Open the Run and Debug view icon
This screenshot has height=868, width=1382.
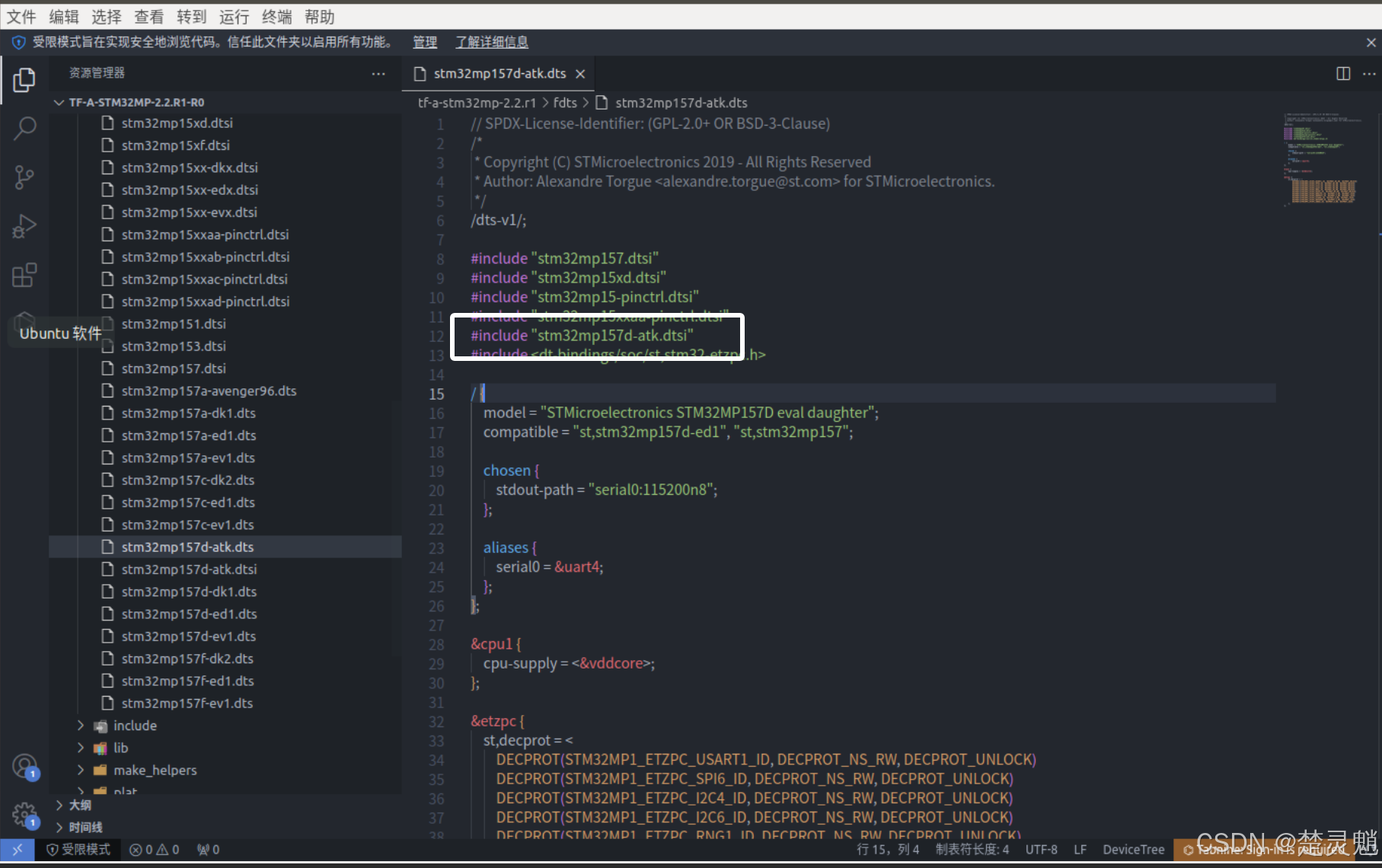[24, 226]
